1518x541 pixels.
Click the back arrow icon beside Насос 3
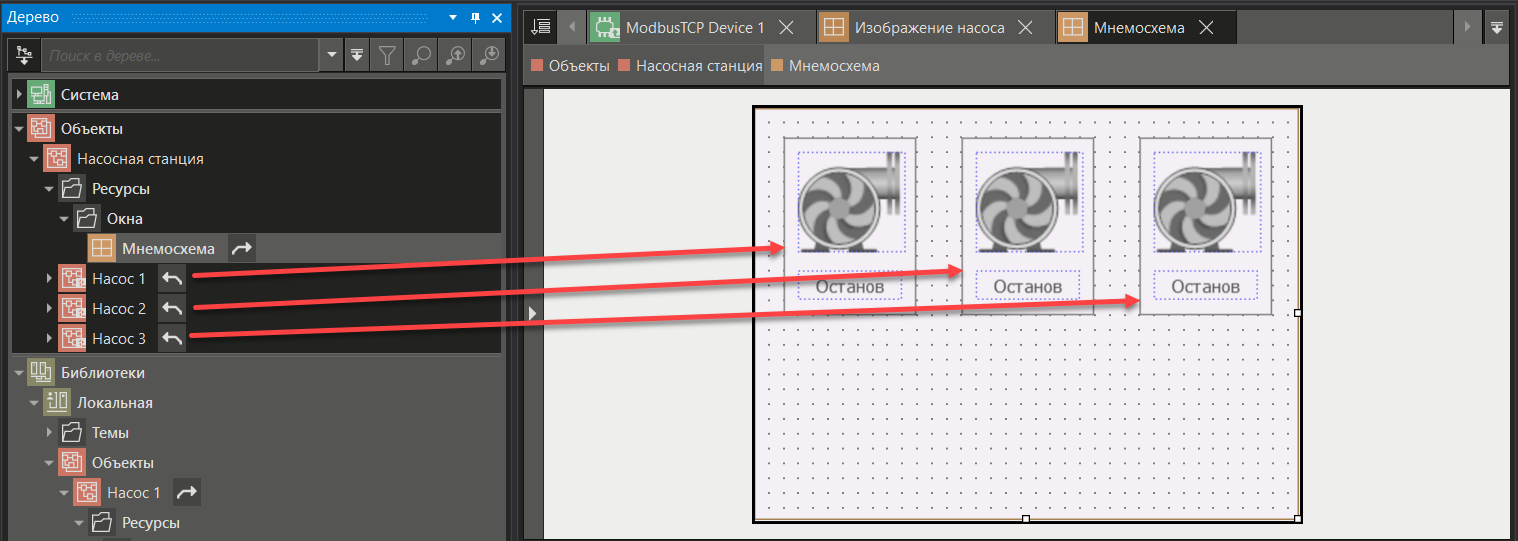click(x=172, y=338)
